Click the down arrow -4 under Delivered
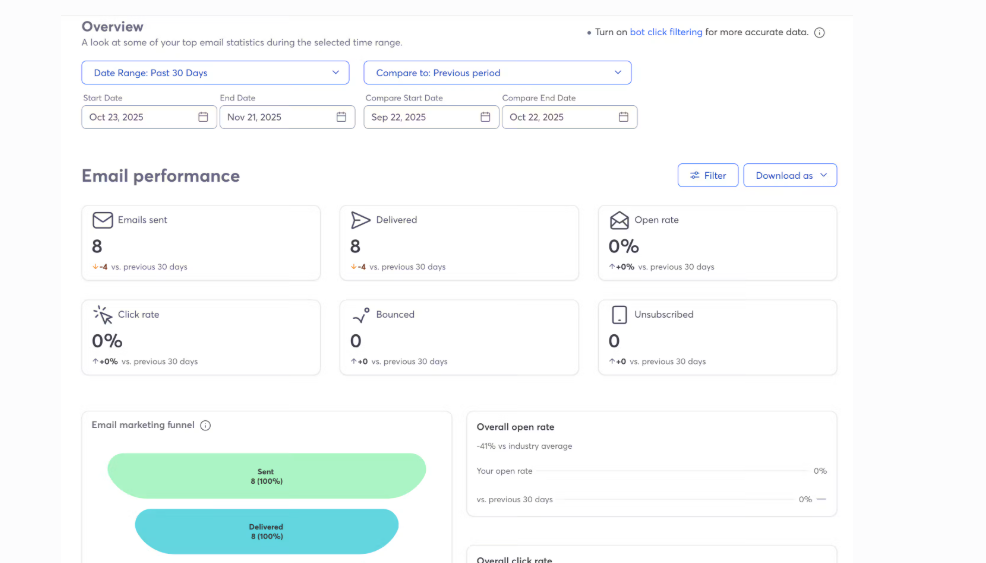The image size is (986, 563). 358,267
